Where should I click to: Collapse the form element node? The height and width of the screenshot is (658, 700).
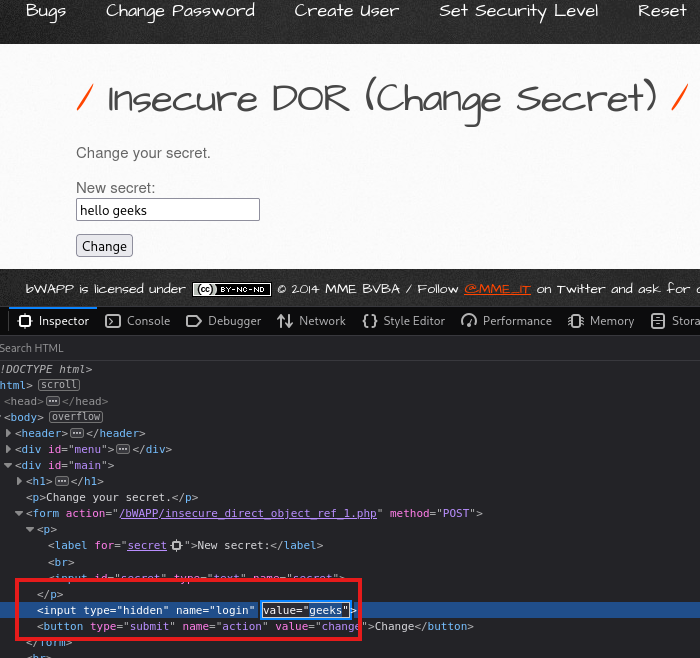pos(18,513)
